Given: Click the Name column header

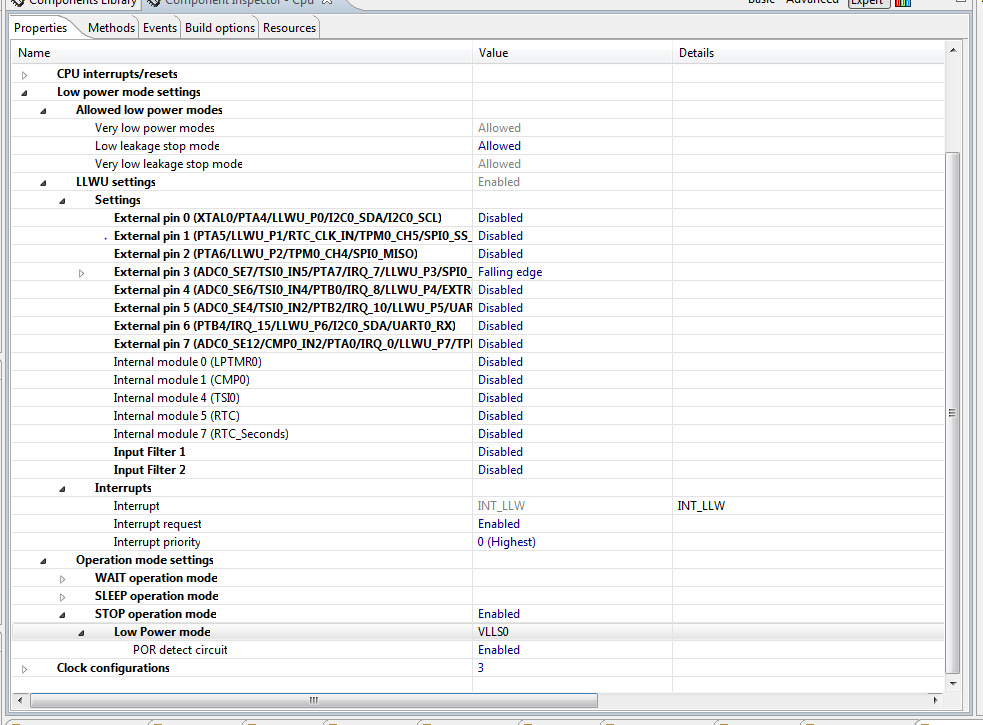Looking at the screenshot, I should (242, 53).
